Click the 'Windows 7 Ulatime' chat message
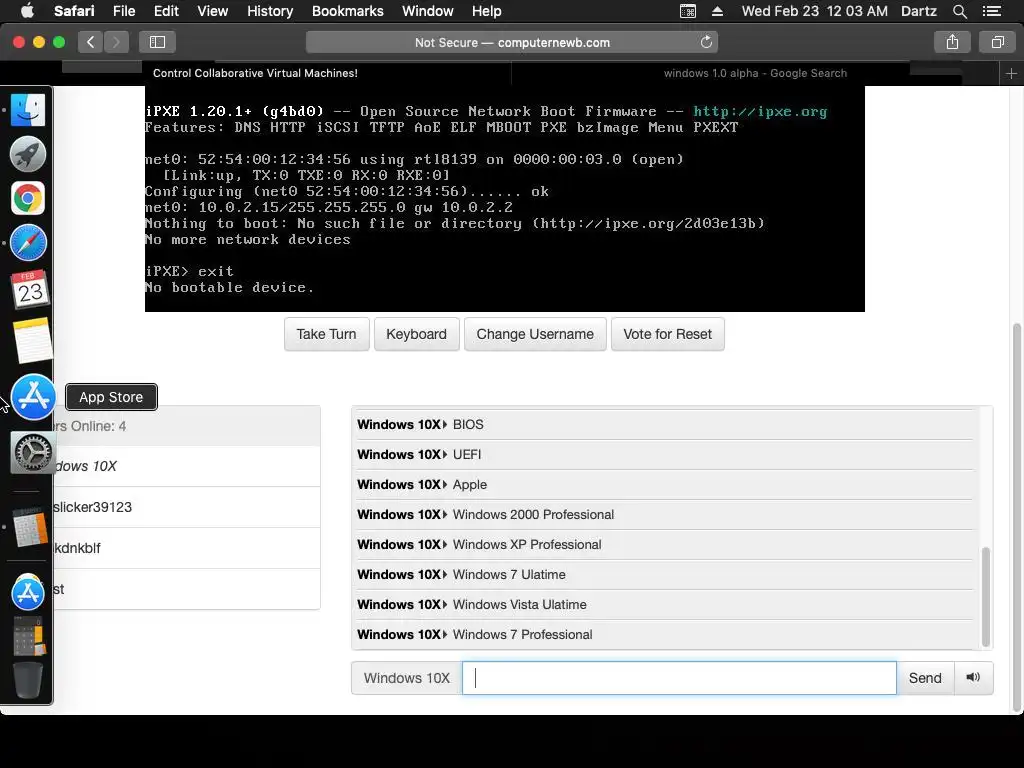The height and width of the screenshot is (768, 1024). (665, 575)
